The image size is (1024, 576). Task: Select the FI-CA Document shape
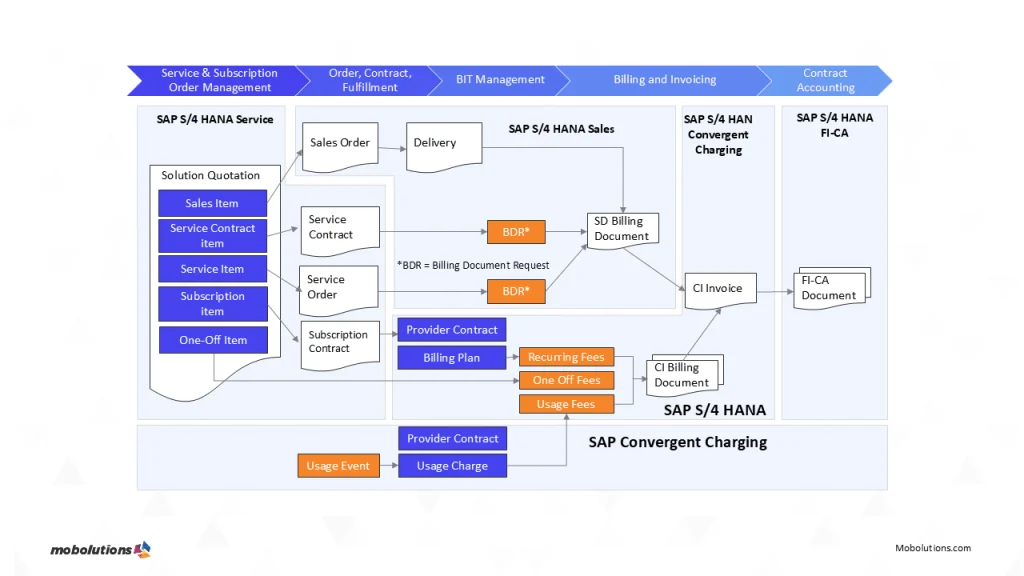pyautogui.click(x=832, y=288)
